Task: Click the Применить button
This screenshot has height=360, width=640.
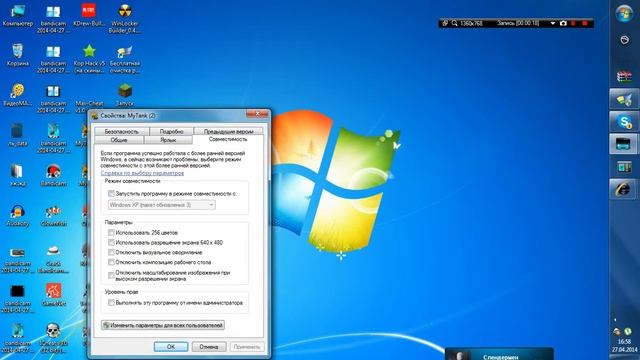Action: (247, 347)
